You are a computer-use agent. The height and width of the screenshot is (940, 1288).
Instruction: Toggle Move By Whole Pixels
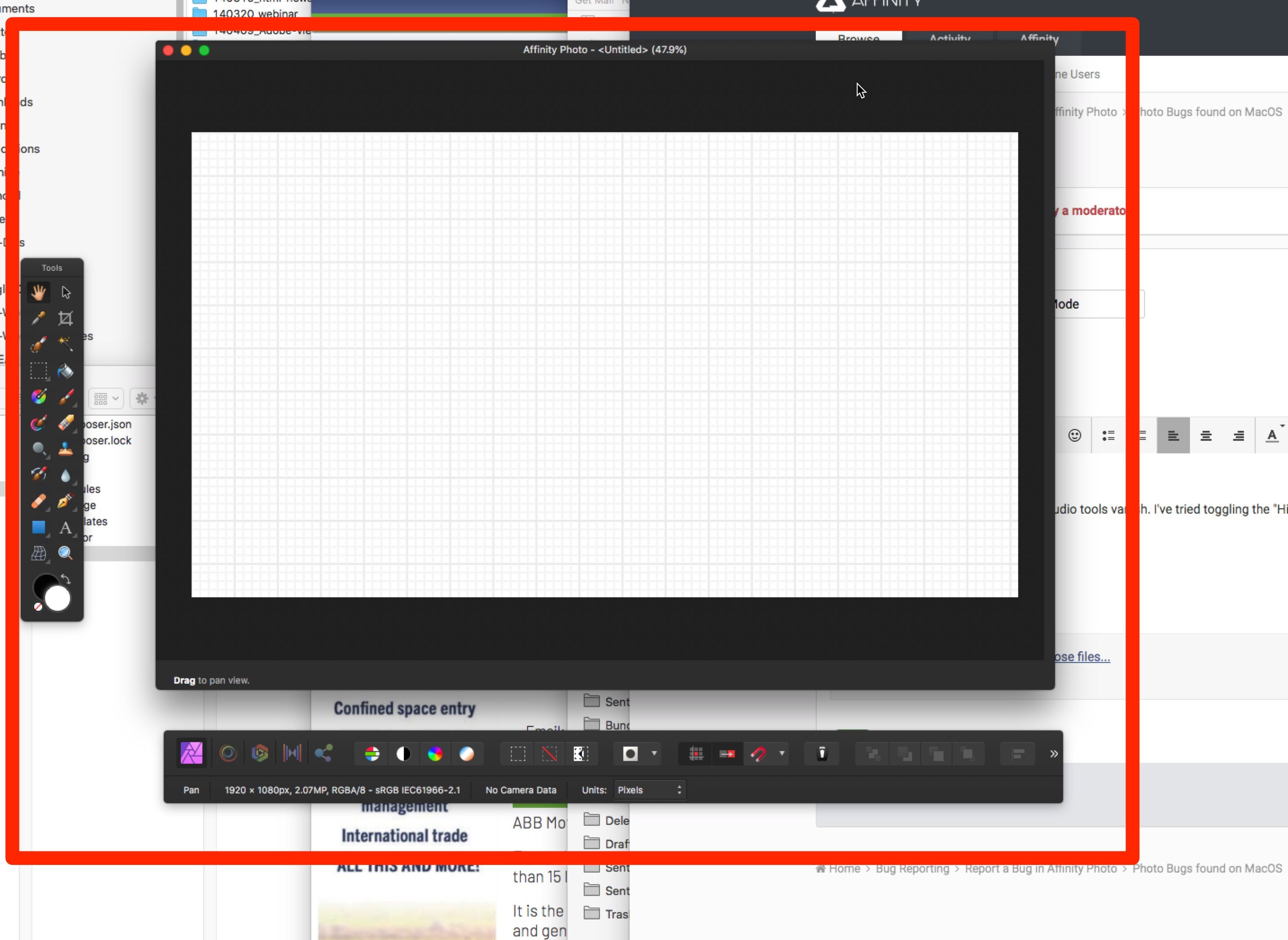pyautogui.click(x=728, y=754)
